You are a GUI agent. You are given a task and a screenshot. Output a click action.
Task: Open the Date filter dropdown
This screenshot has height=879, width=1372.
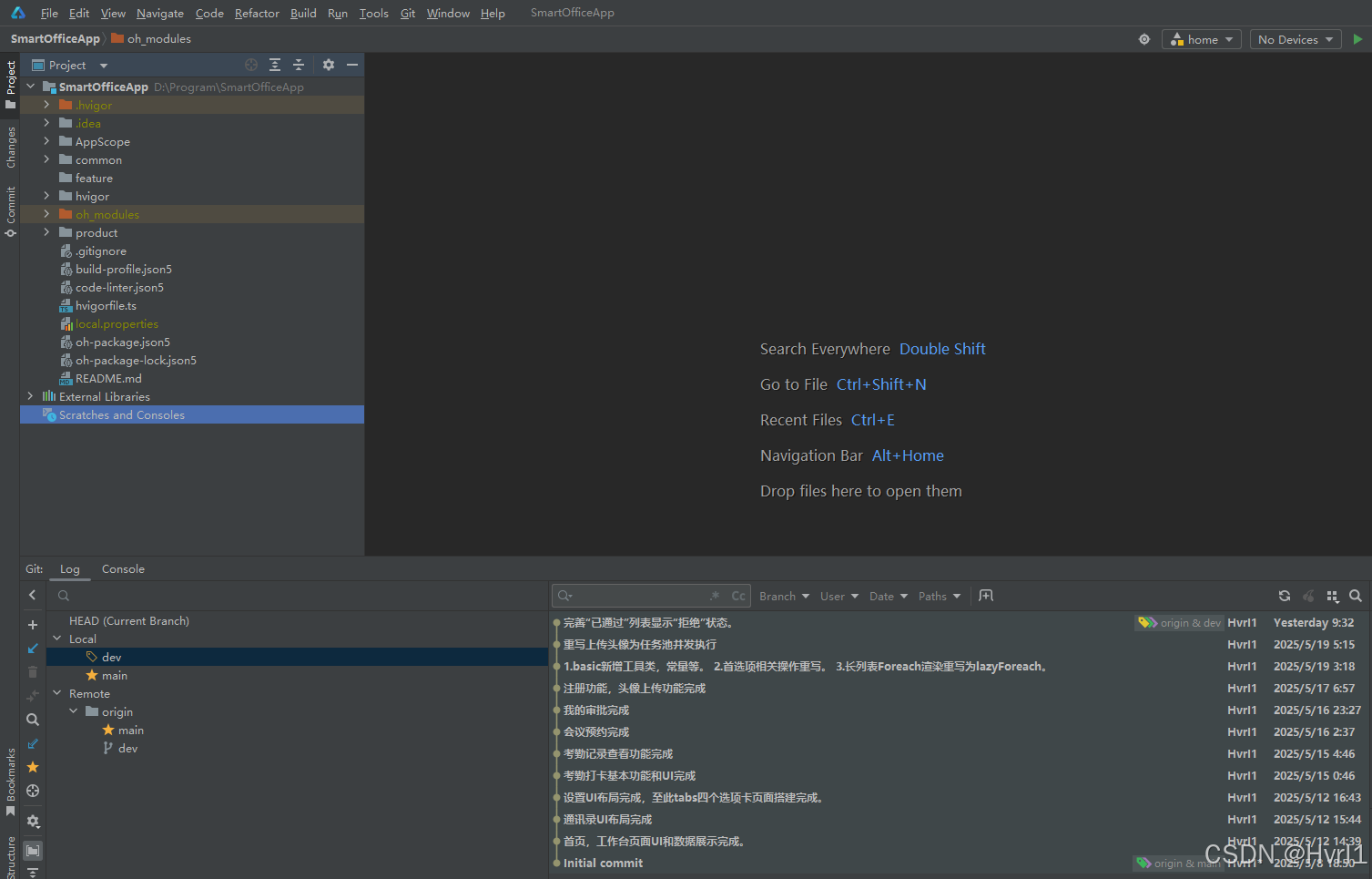[889, 596]
